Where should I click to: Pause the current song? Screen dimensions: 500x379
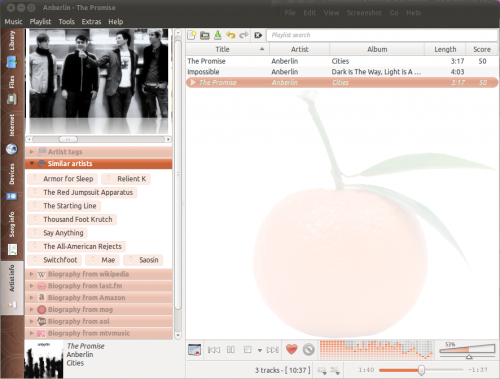pyautogui.click(x=231, y=350)
